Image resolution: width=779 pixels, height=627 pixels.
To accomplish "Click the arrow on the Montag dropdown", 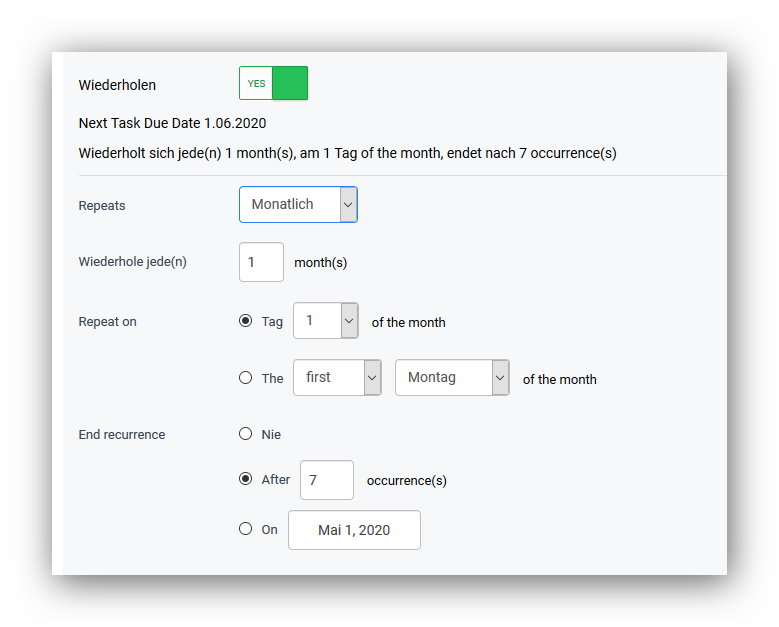I will (x=500, y=378).
